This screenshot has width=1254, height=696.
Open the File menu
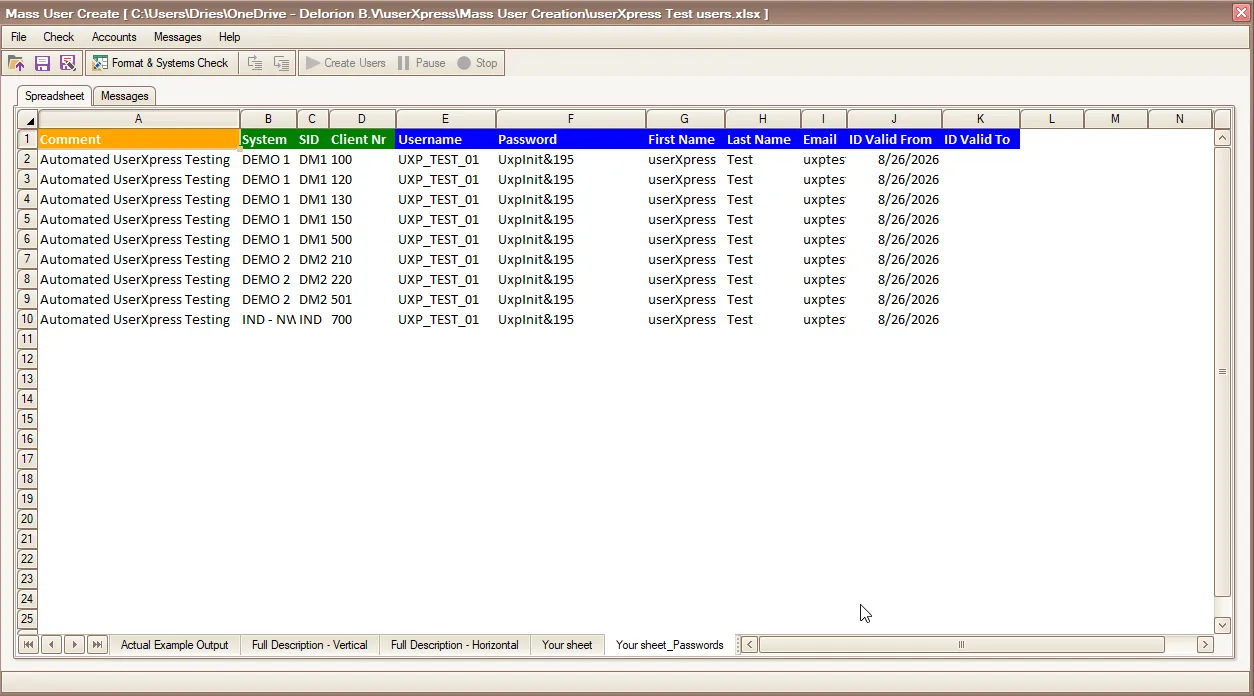point(19,37)
